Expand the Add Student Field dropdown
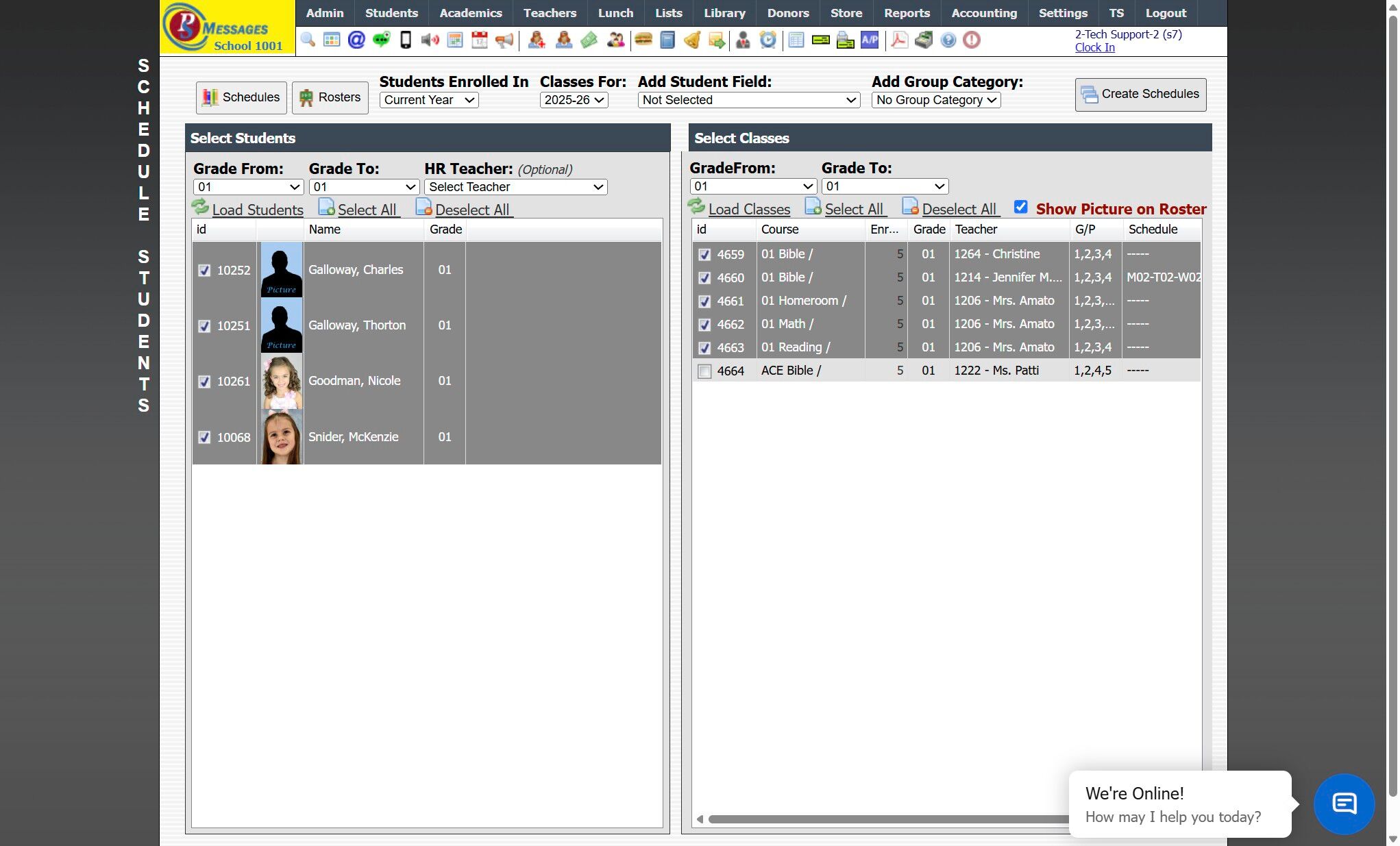1400x846 pixels. pos(748,100)
